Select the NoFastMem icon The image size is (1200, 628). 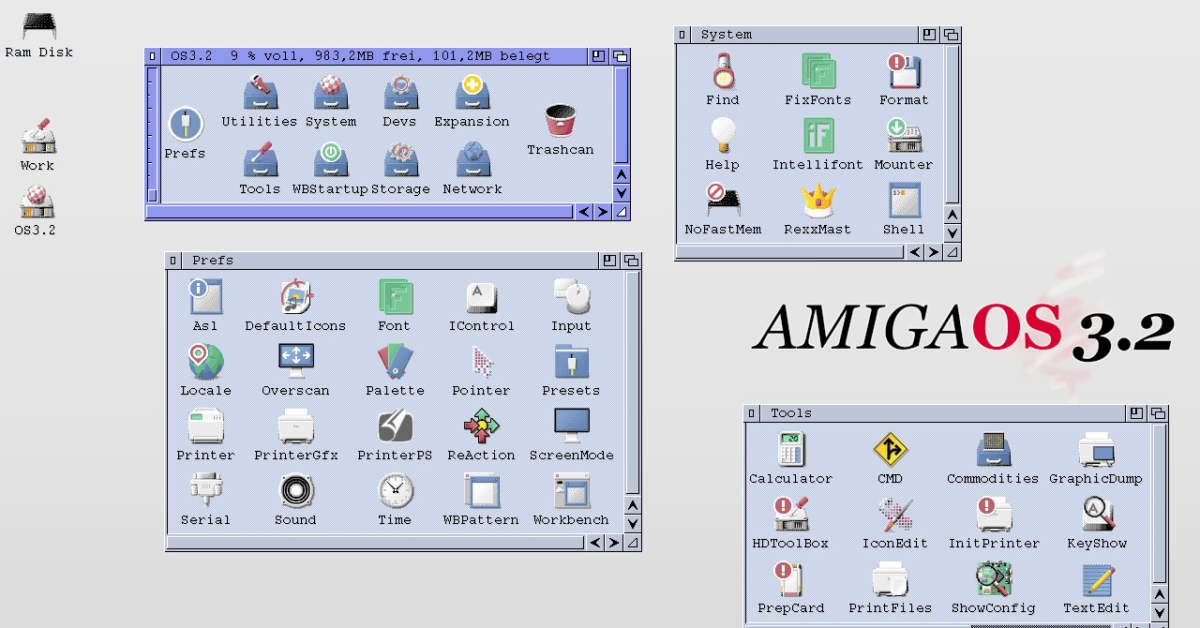722,200
